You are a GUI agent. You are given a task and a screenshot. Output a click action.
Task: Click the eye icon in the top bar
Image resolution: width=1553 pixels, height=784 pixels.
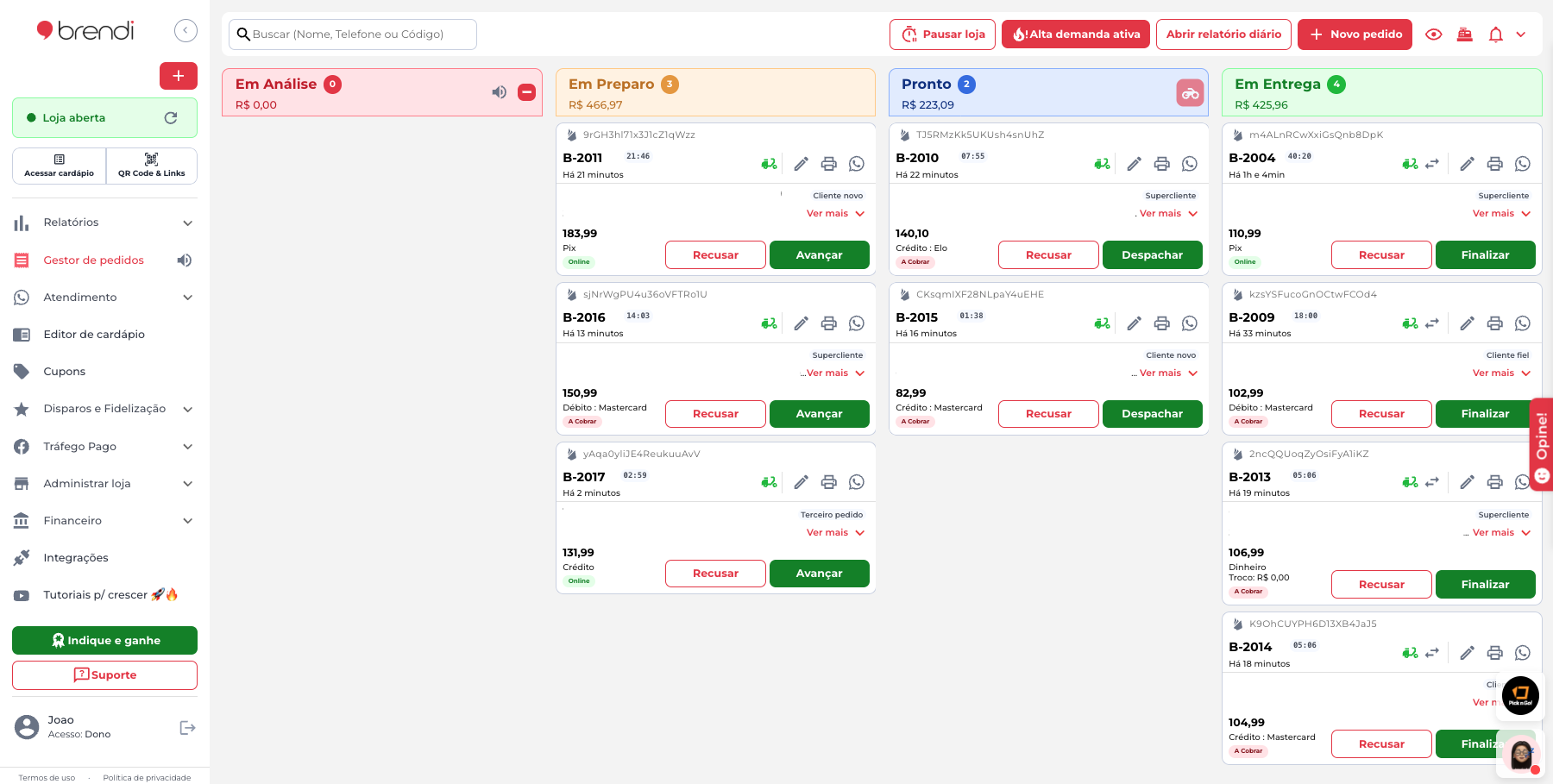click(x=1434, y=34)
